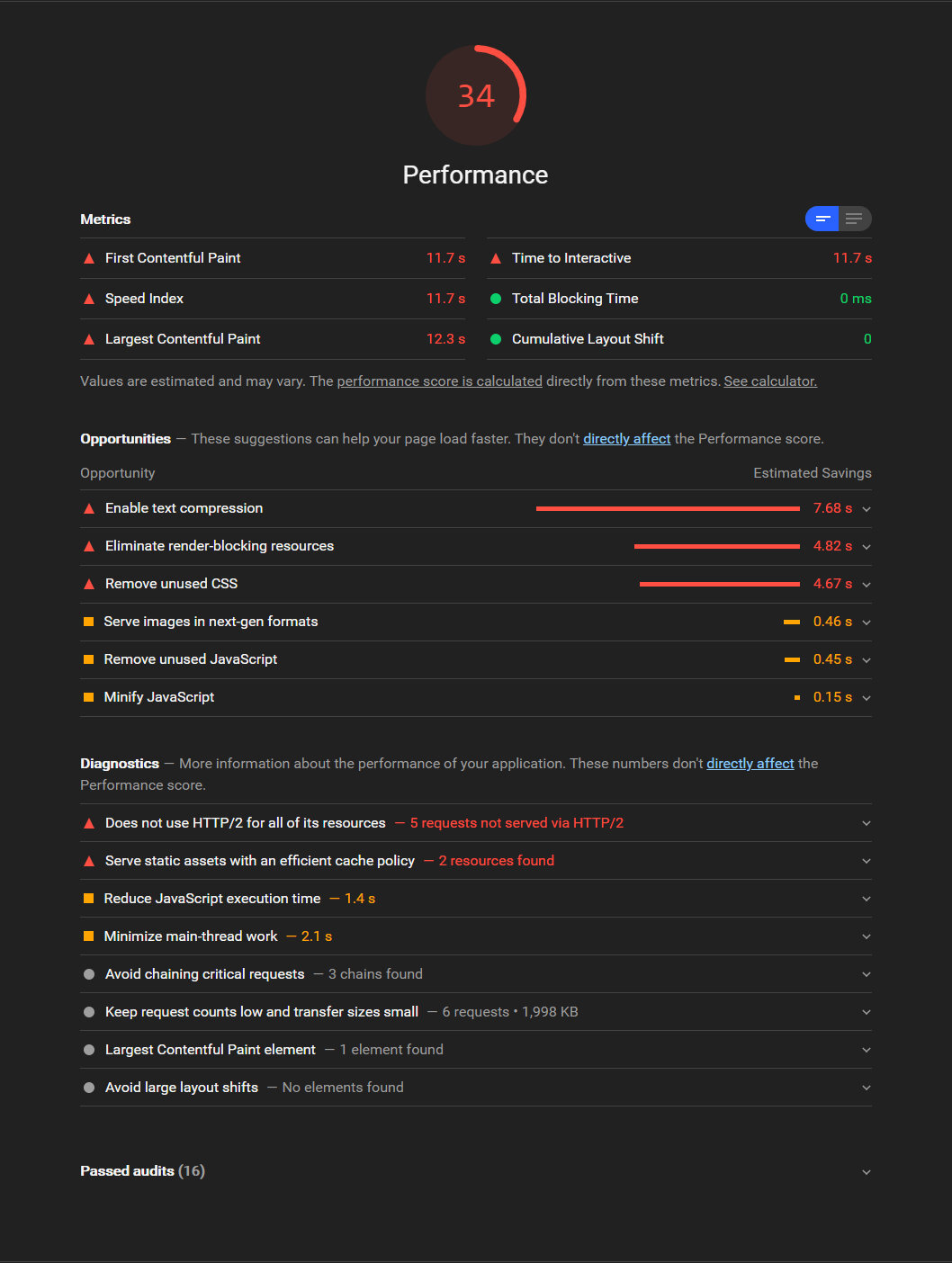The height and width of the screenshot is (1263, 952).
Task: Open the 'performance score is calculated' link
Action: [x=440, y=381]
